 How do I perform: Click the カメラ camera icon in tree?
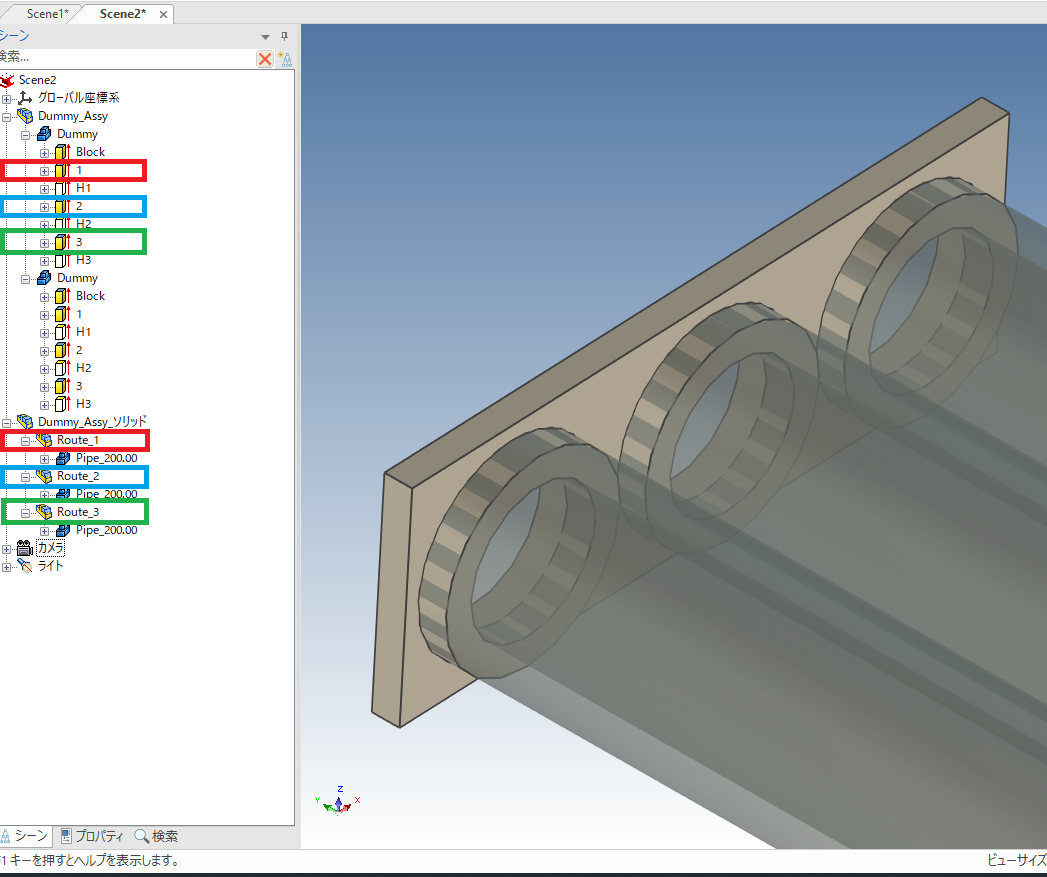[25, 548]
